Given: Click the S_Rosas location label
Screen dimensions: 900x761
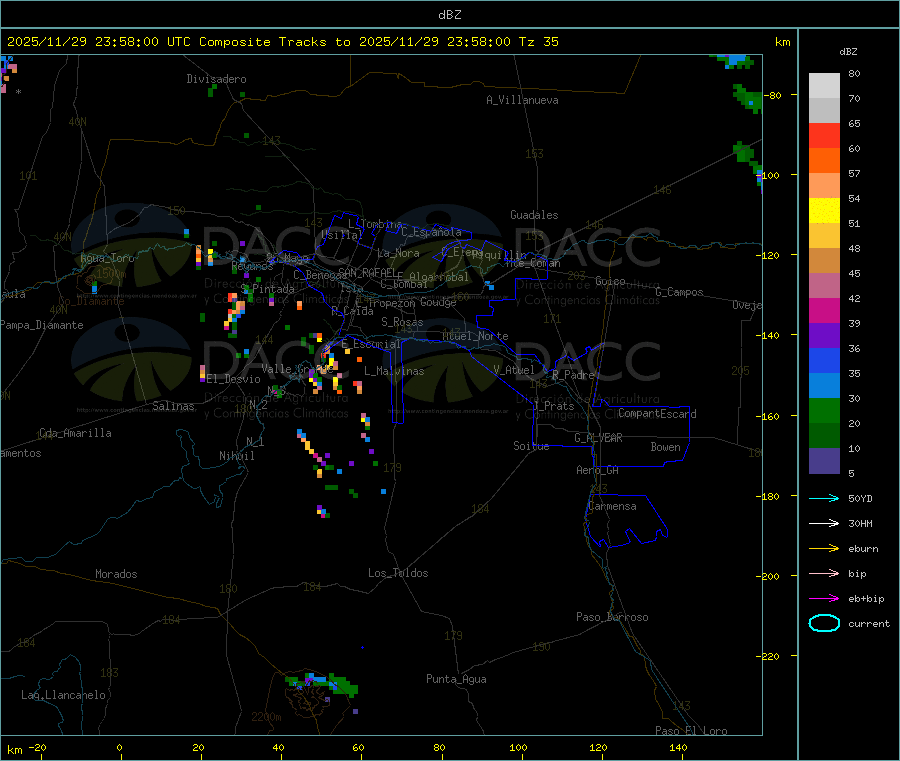Looking at the screenshot, I should [402, 322].
